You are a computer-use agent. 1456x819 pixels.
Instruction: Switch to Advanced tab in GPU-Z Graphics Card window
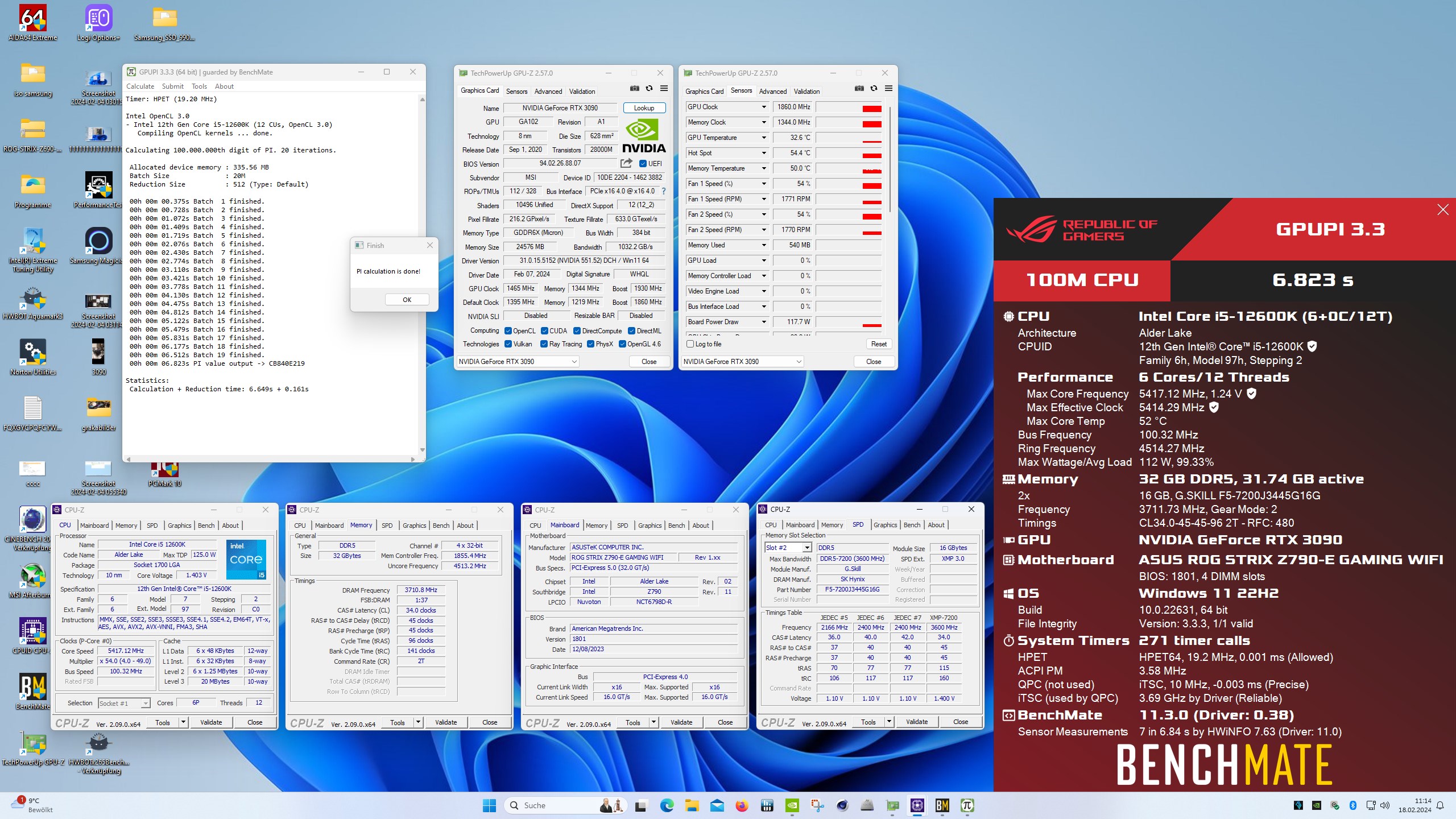(548, 92)
